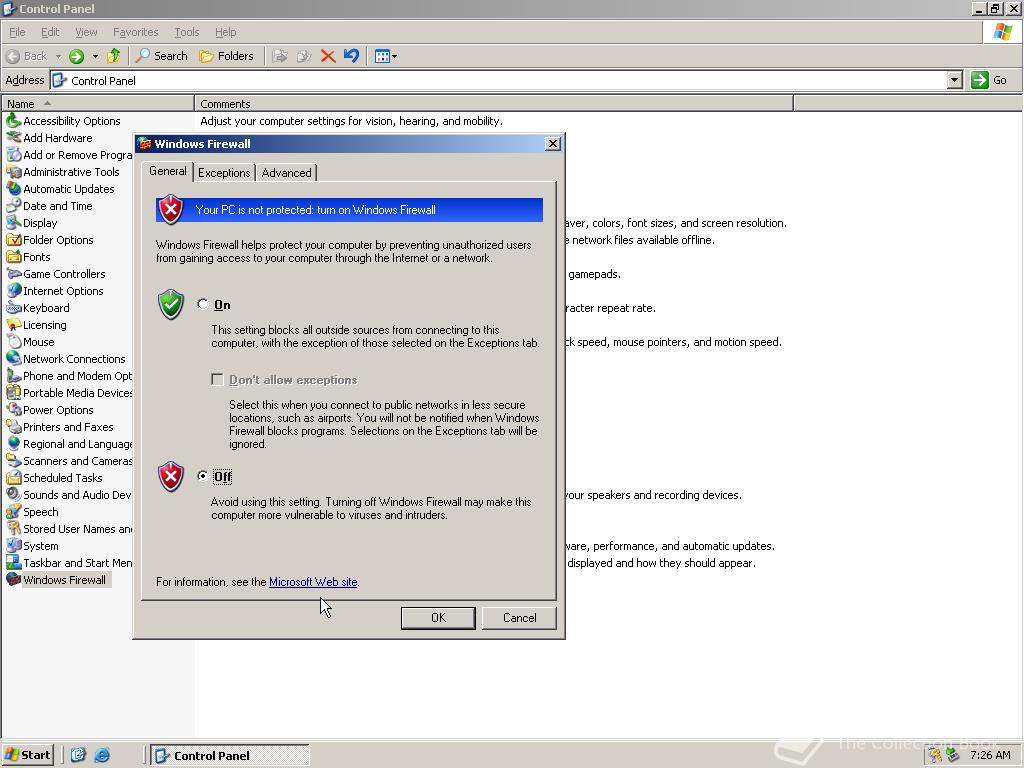
Task: Launch Internet Explorer from quick launch
Action: pos(102,756)
